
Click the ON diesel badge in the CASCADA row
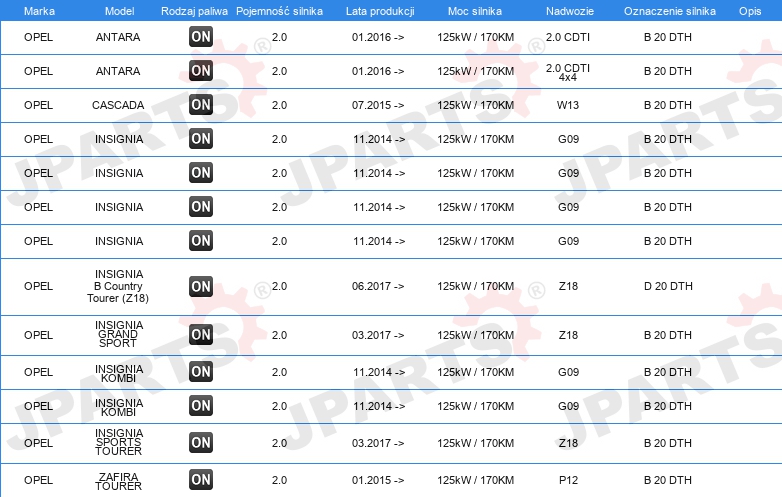201,105
